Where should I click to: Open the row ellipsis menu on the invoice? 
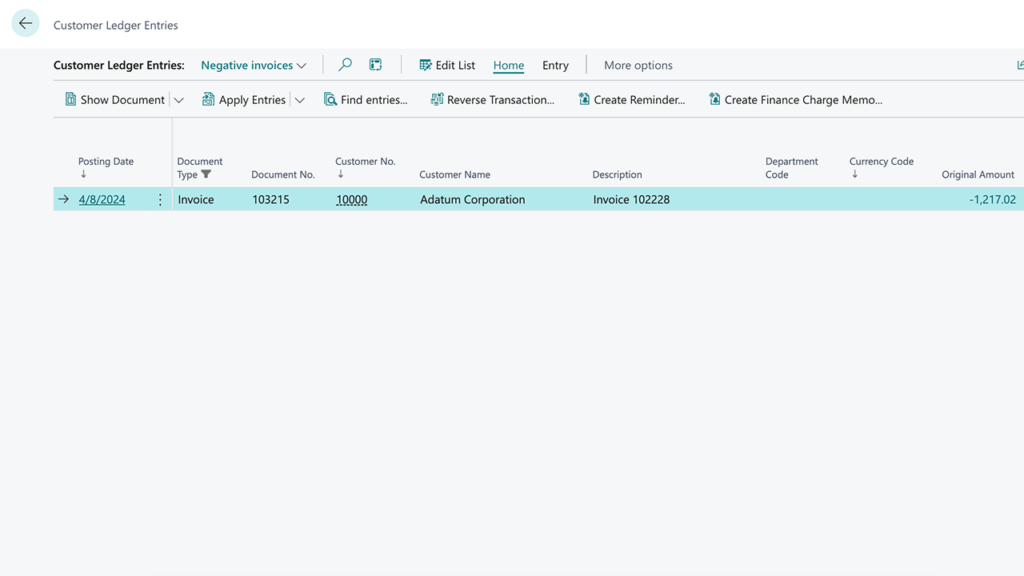pos(159,199)
